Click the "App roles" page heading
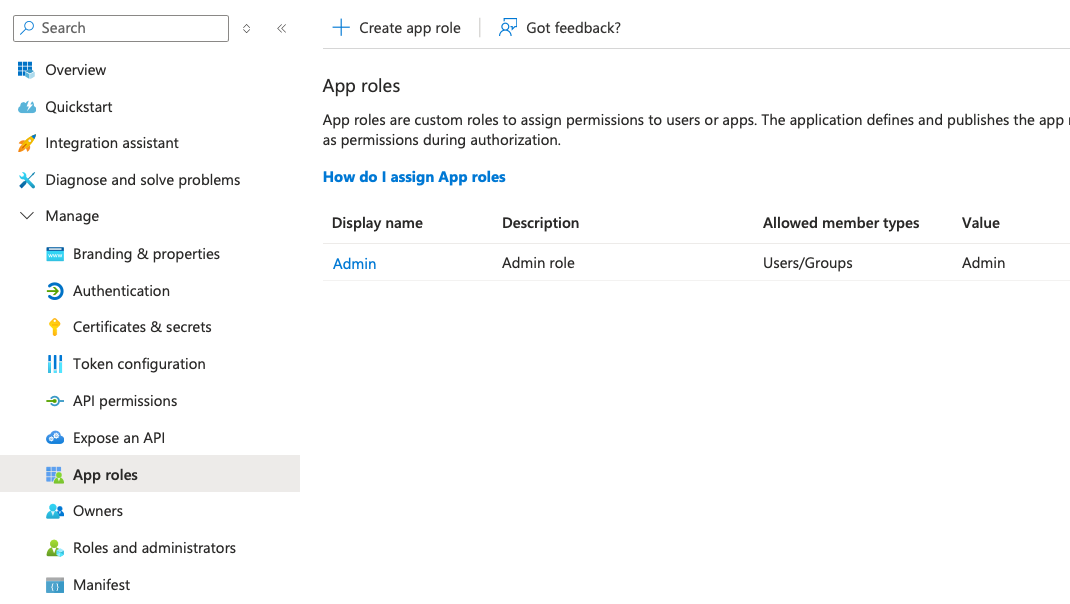This screenshot has width=1070, height=604. [x=361, y=86]
